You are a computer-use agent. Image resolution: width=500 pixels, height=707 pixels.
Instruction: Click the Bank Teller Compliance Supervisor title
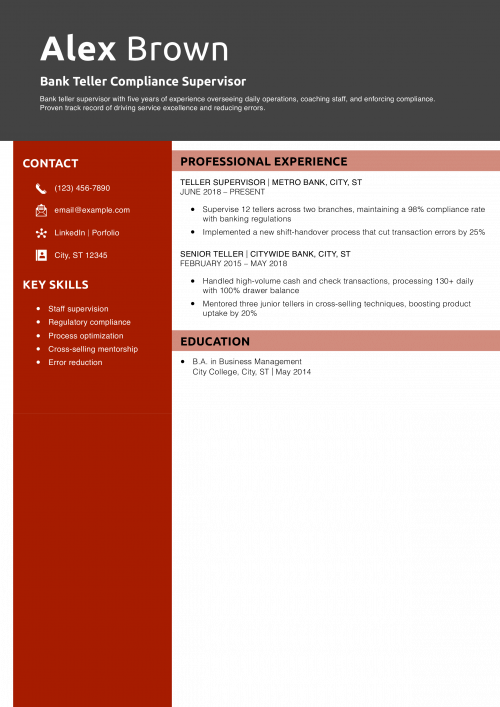click(x=143, y=81)
